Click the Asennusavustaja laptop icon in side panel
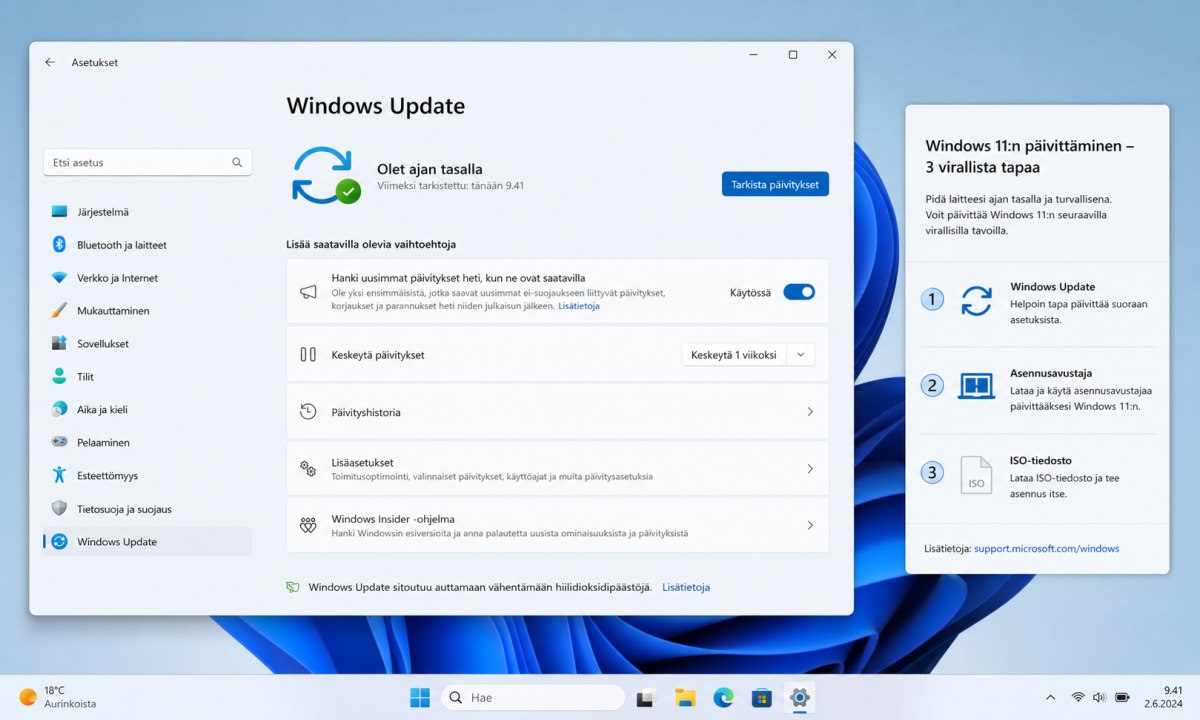Viewport: 1200px width, 720px height. (976, 386)
